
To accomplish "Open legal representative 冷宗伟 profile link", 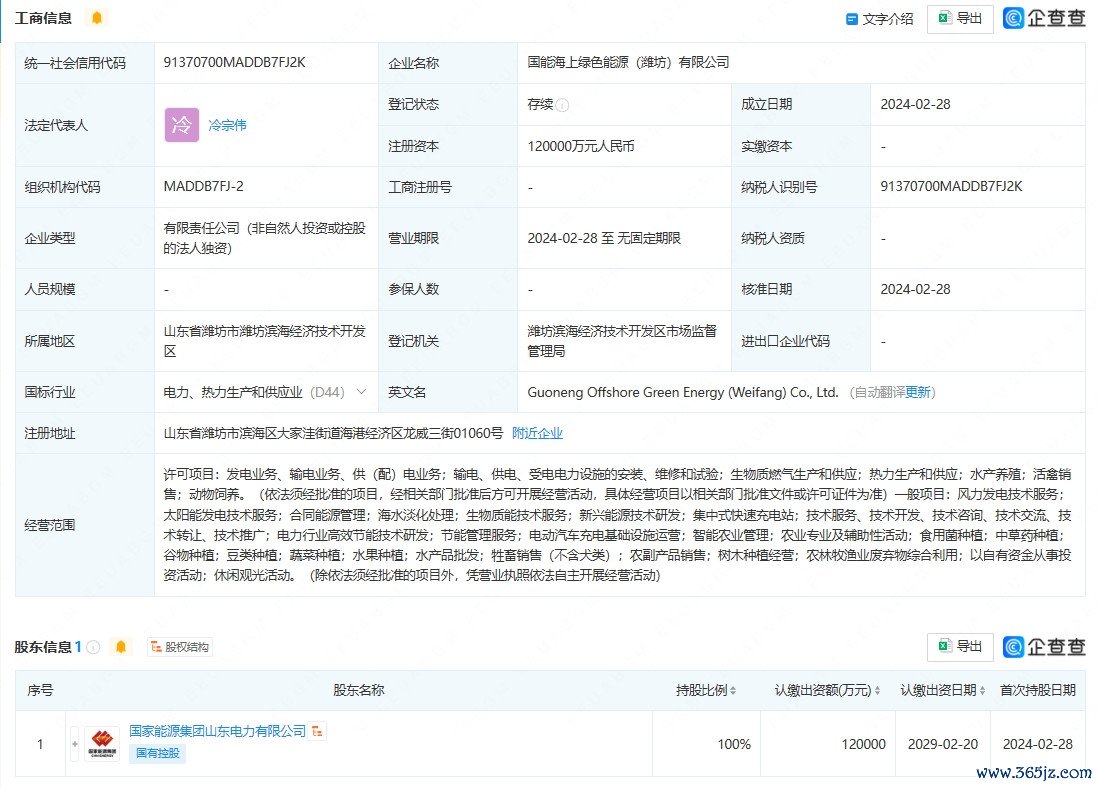I will coord(227,125).
